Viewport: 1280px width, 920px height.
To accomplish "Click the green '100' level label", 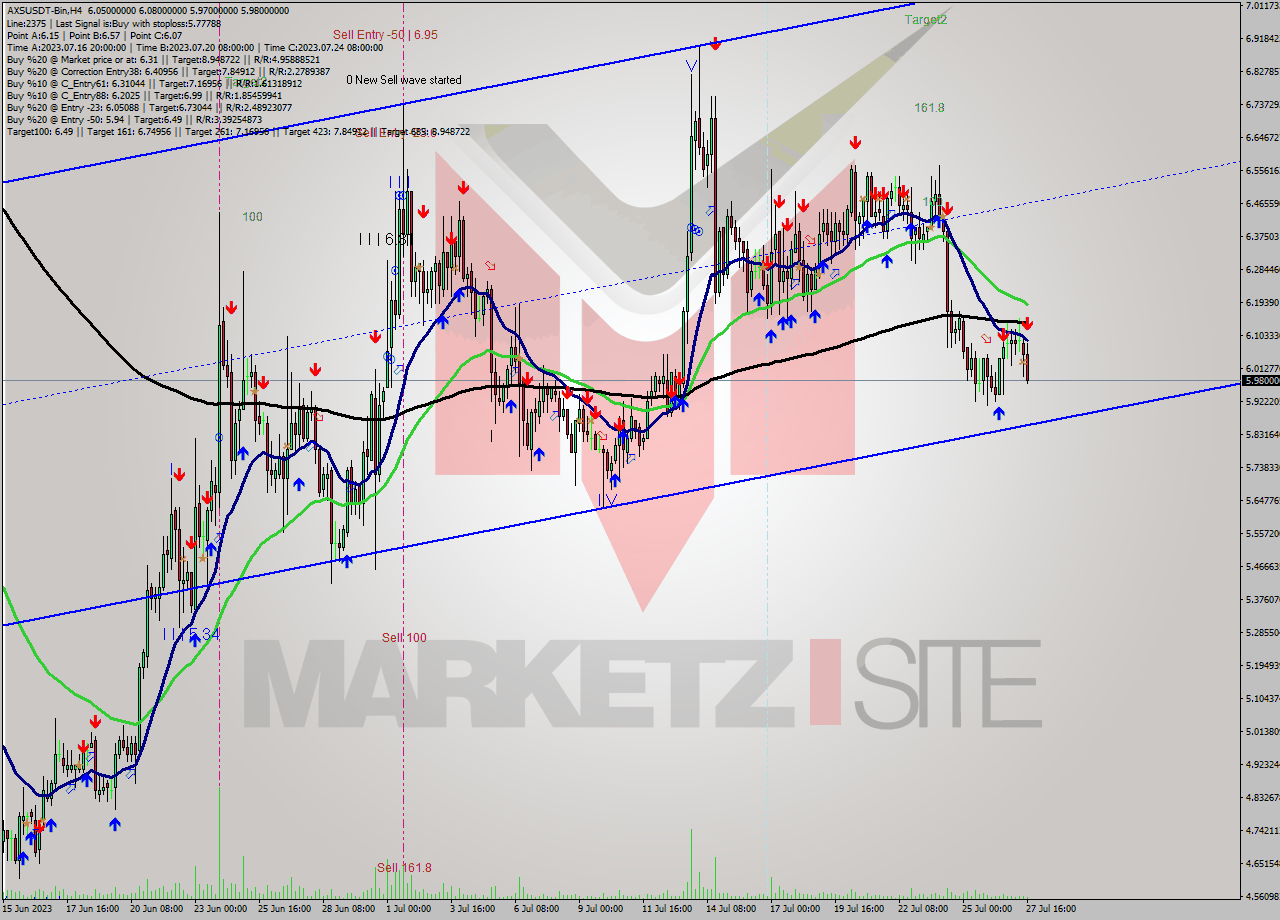I will tap(252, 216).
